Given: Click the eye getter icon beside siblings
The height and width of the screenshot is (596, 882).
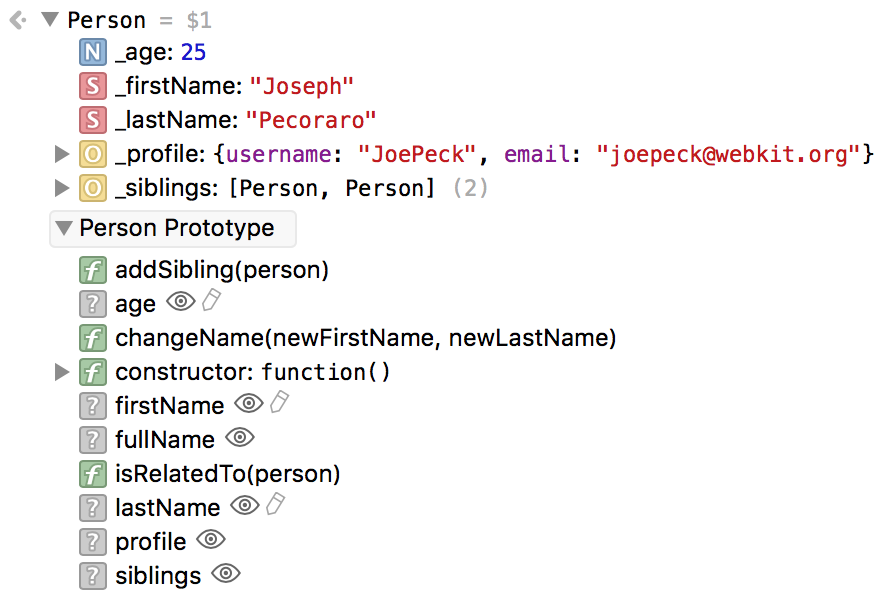Looking at the screenshot, I should (x=226, y=574).
